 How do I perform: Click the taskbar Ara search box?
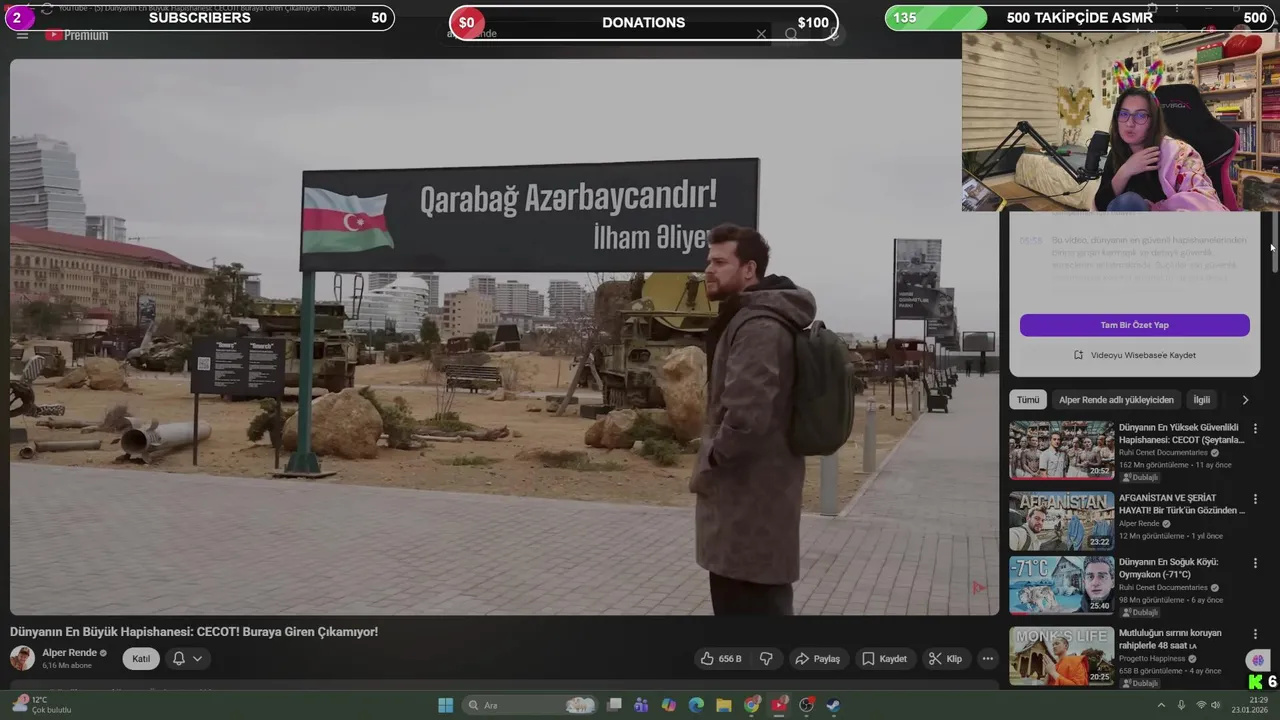[530, 705]
